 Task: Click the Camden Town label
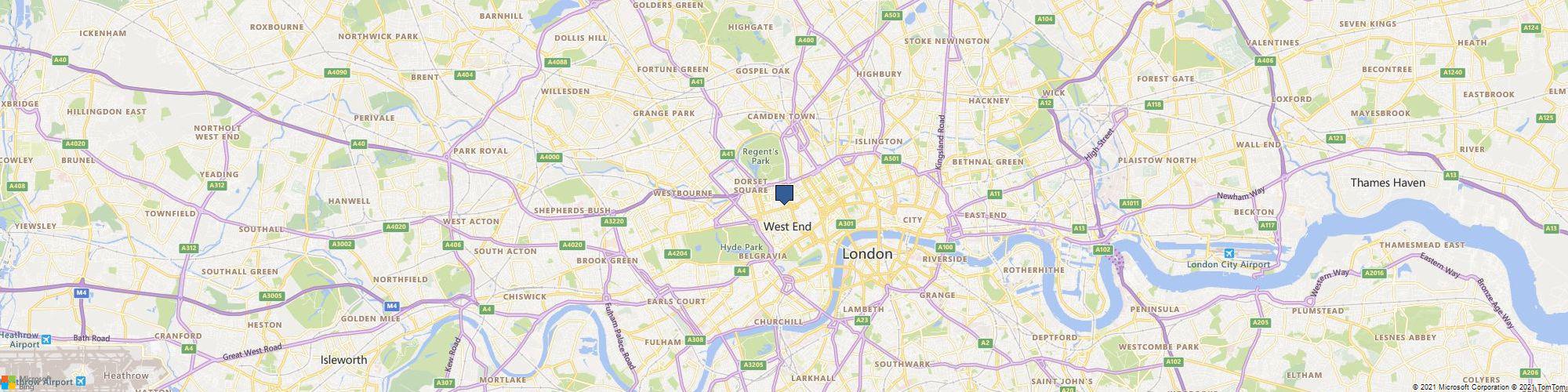[782, 116]
